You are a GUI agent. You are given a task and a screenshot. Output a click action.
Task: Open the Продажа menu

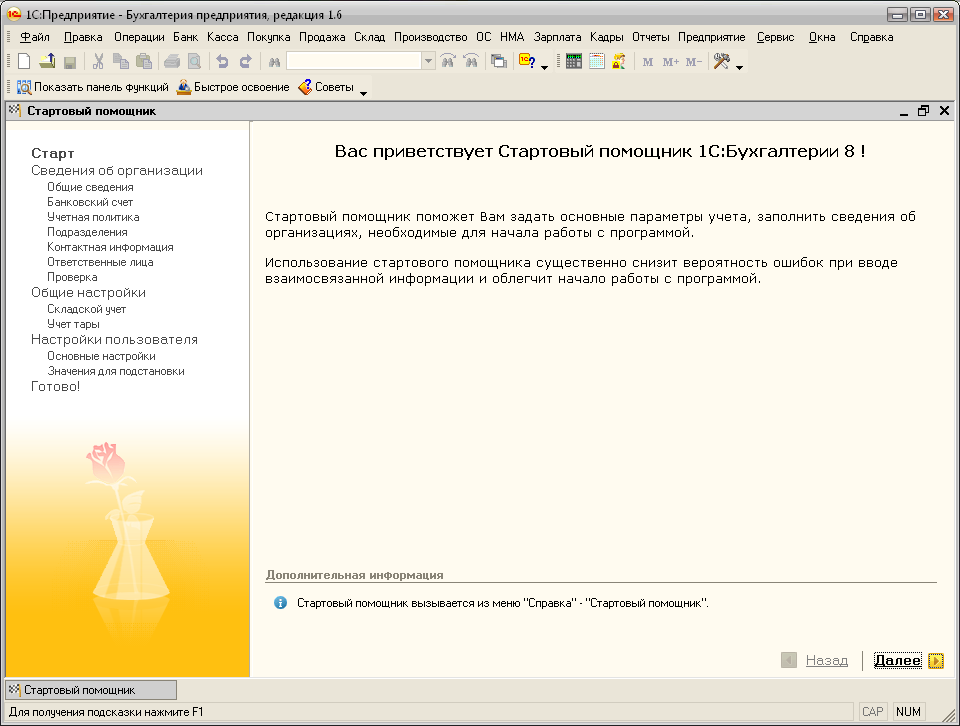coord(322,37)
